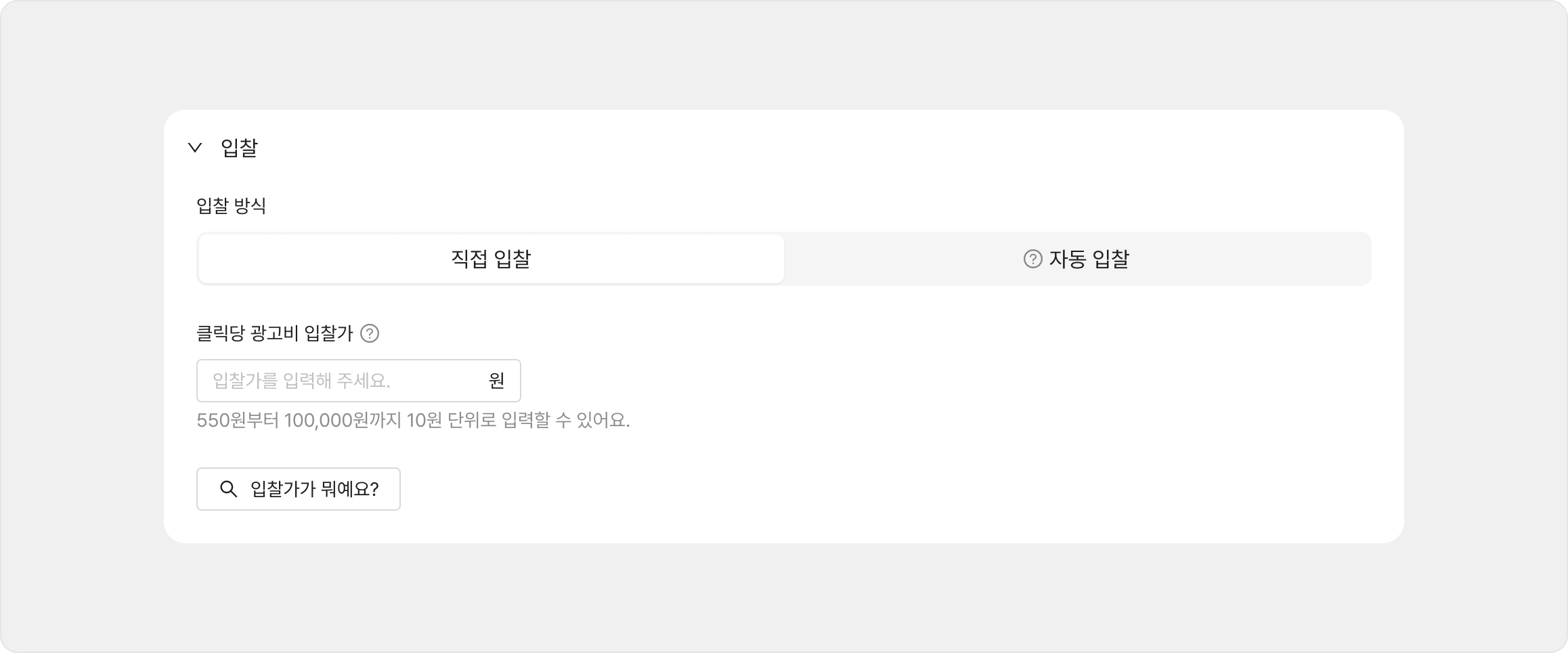Open help icon next to 클릭당 광고비 입찰가
This screenshot has width=1568, height=653.
(x=370, y=333)
